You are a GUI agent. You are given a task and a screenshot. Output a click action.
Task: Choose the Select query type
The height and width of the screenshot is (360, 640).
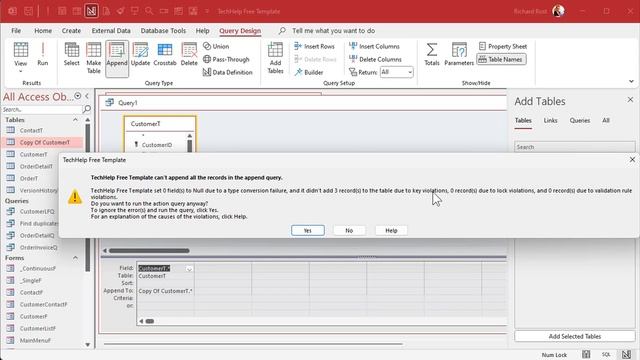coord(71,54)
